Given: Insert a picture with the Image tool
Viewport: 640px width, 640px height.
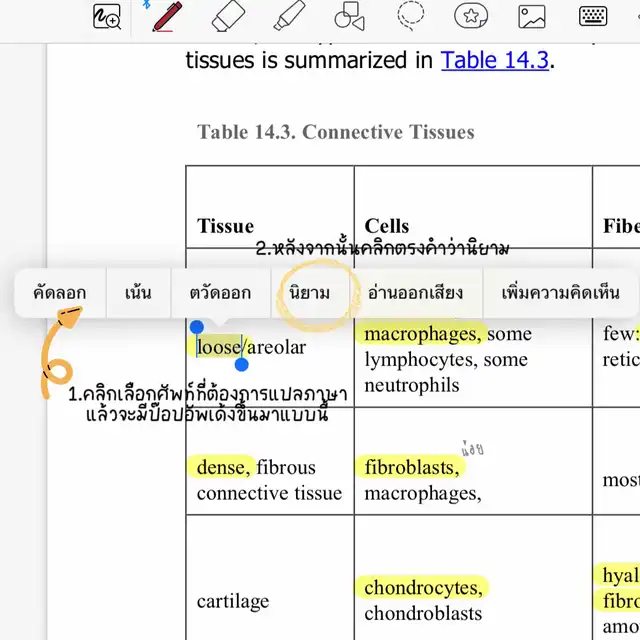Looking at the screenshot, I should (x=532, y=16).
